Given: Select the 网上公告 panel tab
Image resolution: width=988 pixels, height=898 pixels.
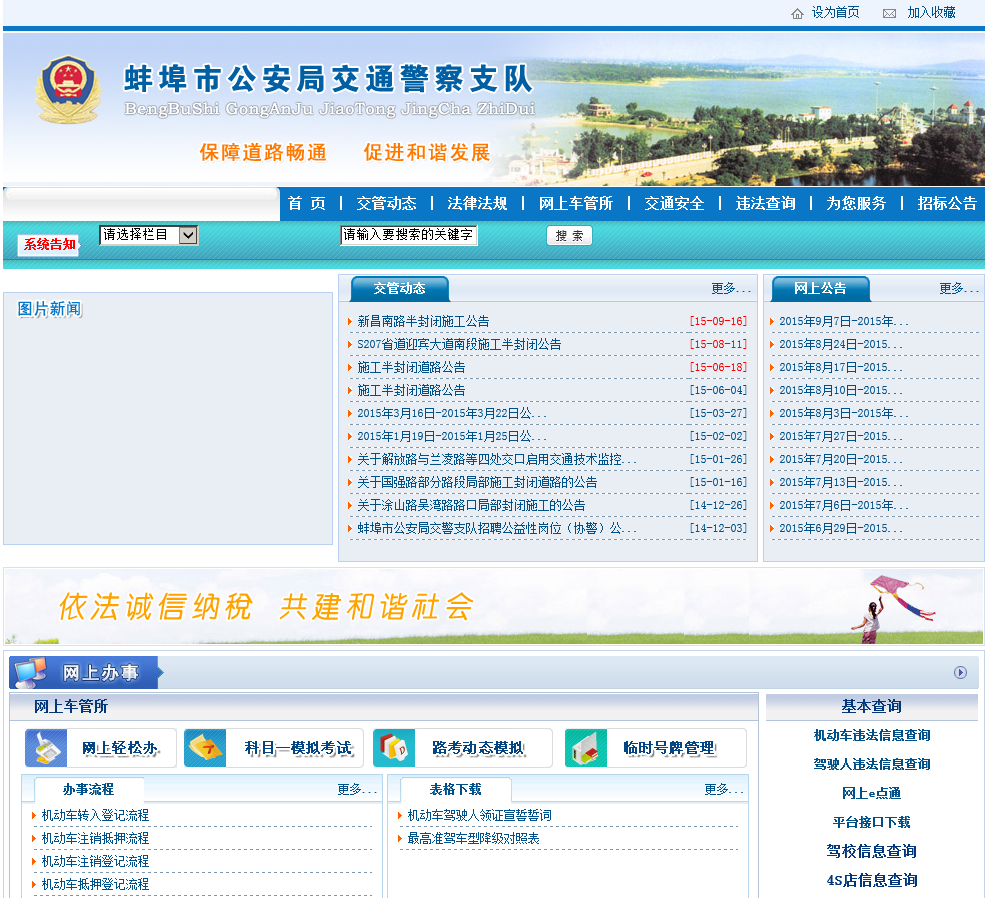Looking at the screenshot, I should 820,289.
